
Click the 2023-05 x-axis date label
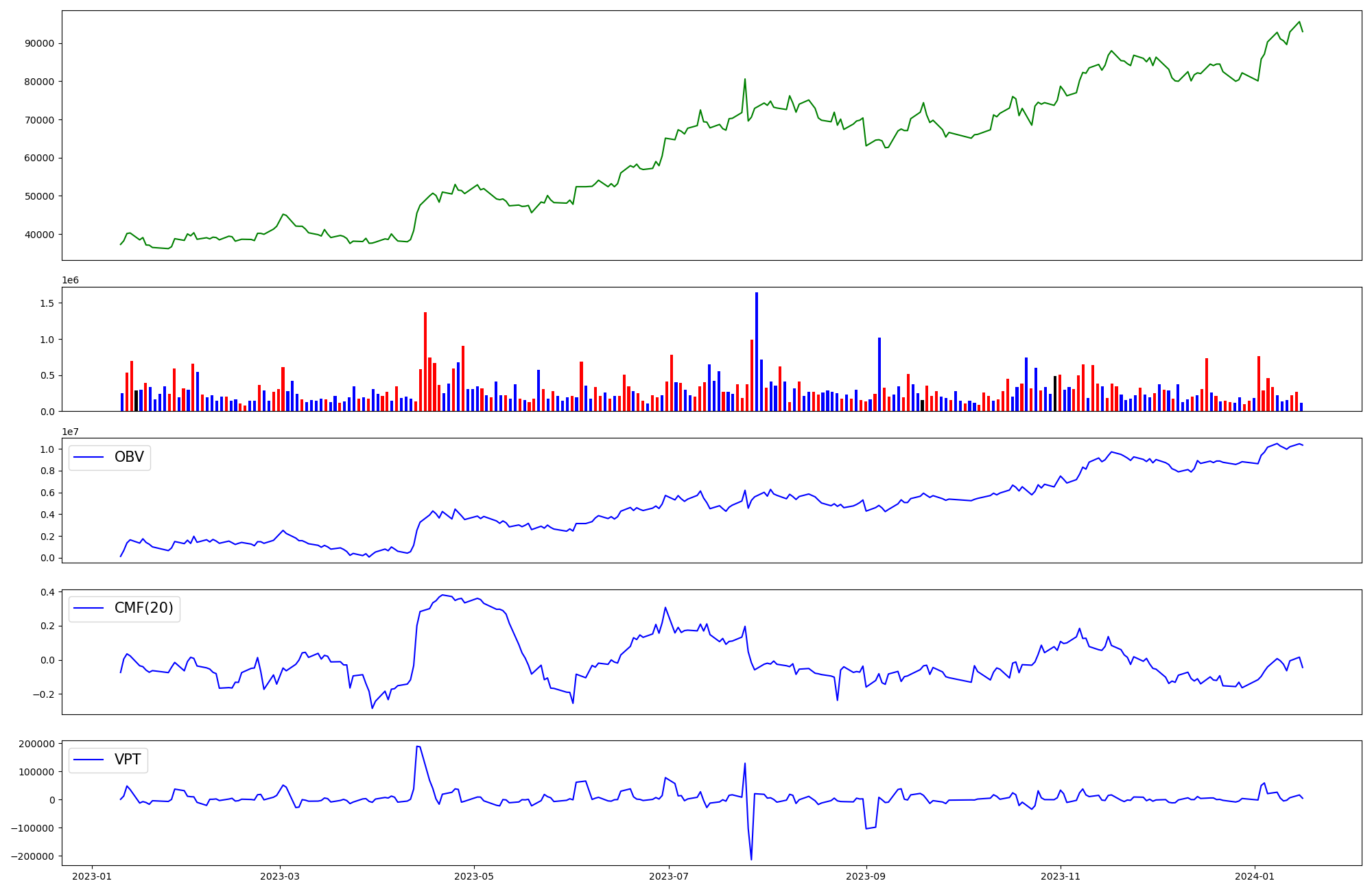474,876
